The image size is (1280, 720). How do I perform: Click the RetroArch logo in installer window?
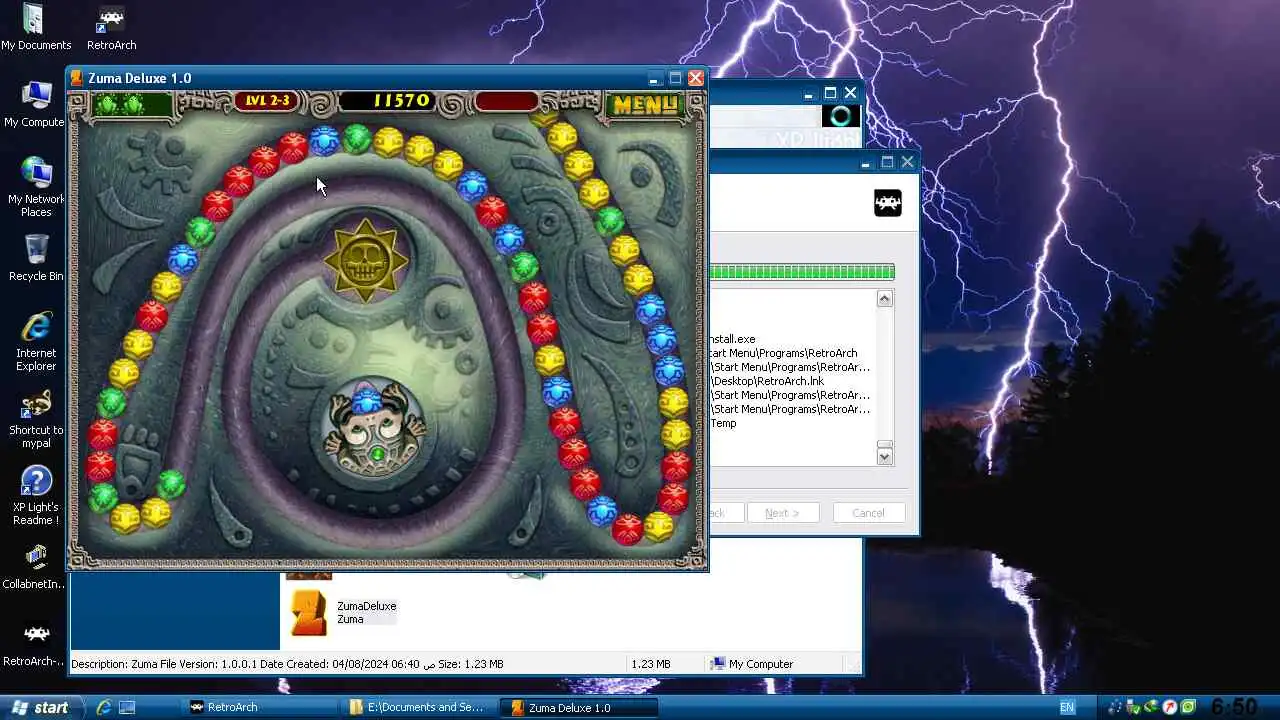click(888, 203)
